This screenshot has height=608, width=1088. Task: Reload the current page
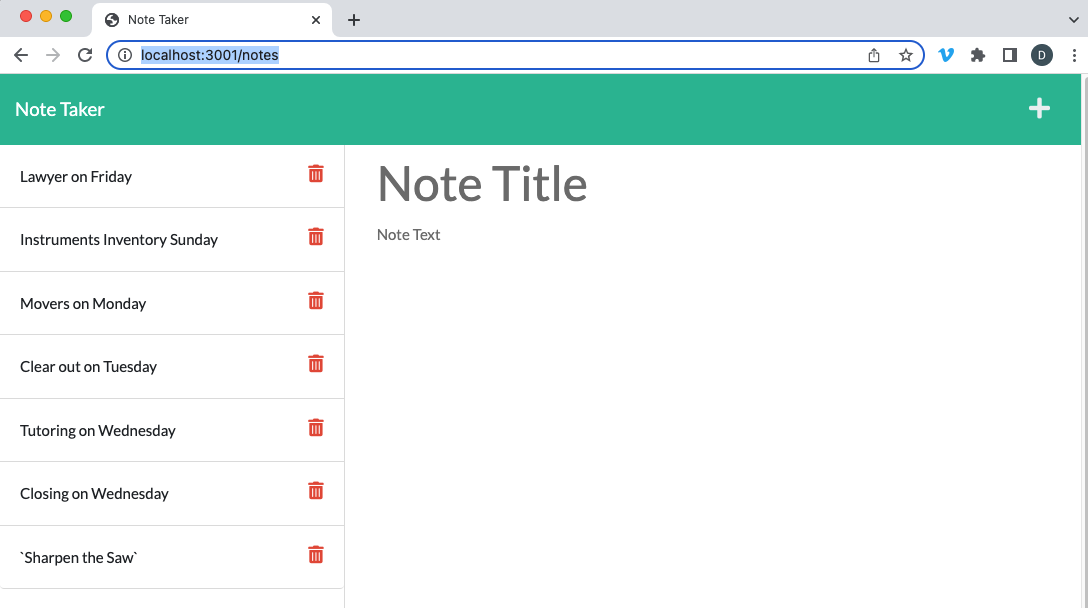85,55
